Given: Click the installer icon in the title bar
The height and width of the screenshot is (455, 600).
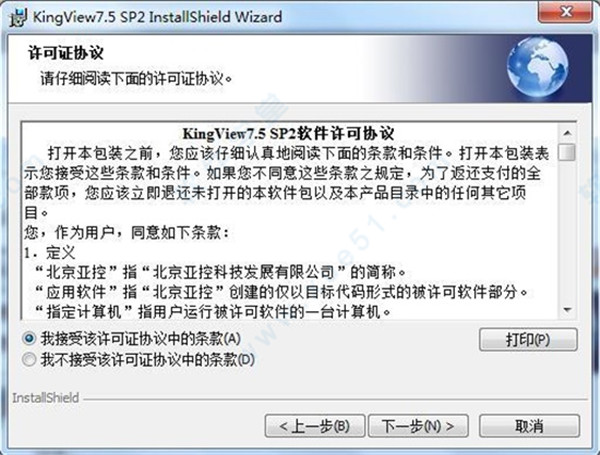Looking at the screenshot, I should pyautogui.click(x=18, y=18).
